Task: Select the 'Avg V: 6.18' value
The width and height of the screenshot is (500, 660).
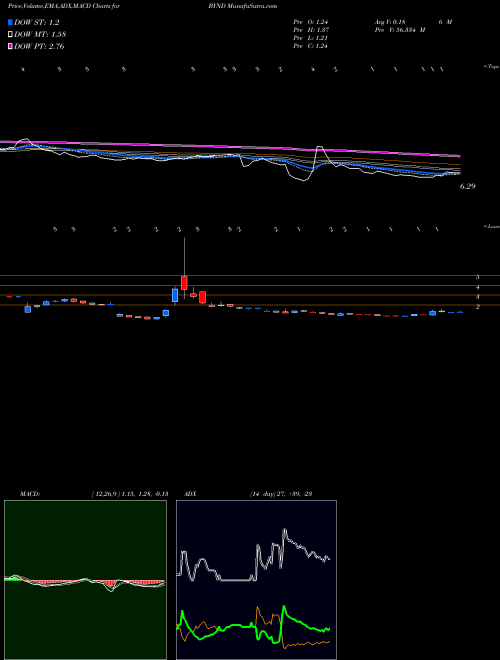Action: pyautogui.click(x=391, y=22)
